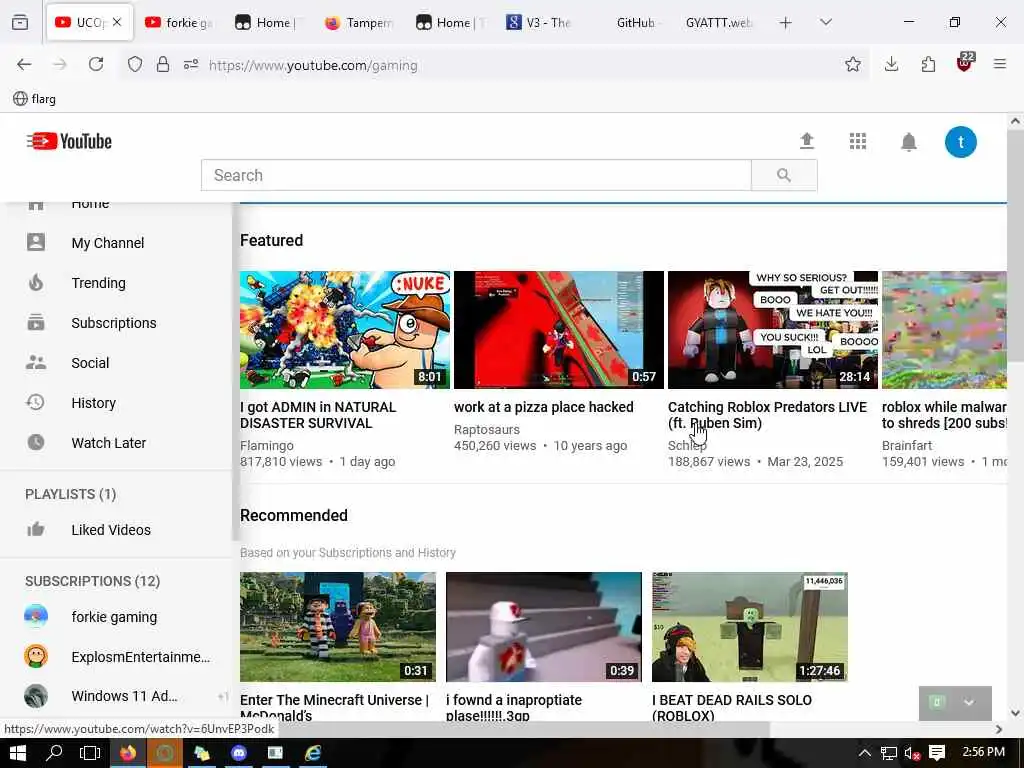This screenshot has height=768, width=1024.
Task: Open Task View on the taskbar
Action: [x=90, y=753]
